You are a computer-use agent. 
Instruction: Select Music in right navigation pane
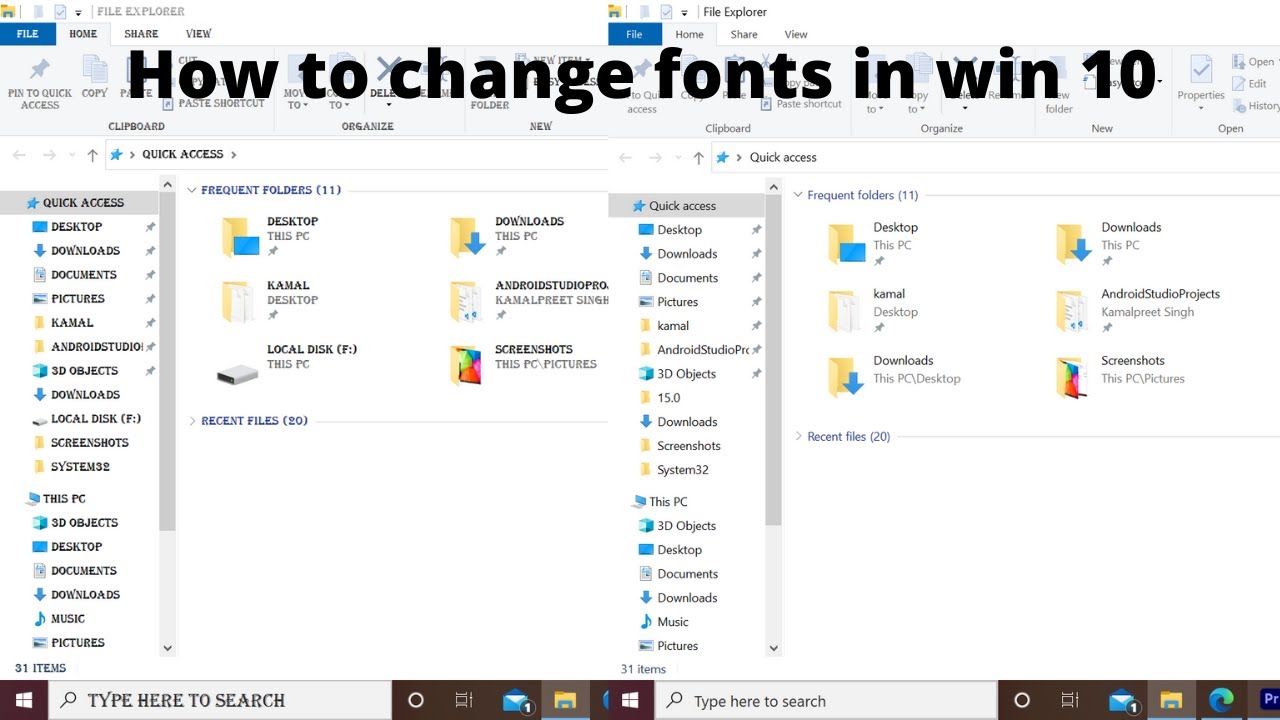[x=673, y=622]
